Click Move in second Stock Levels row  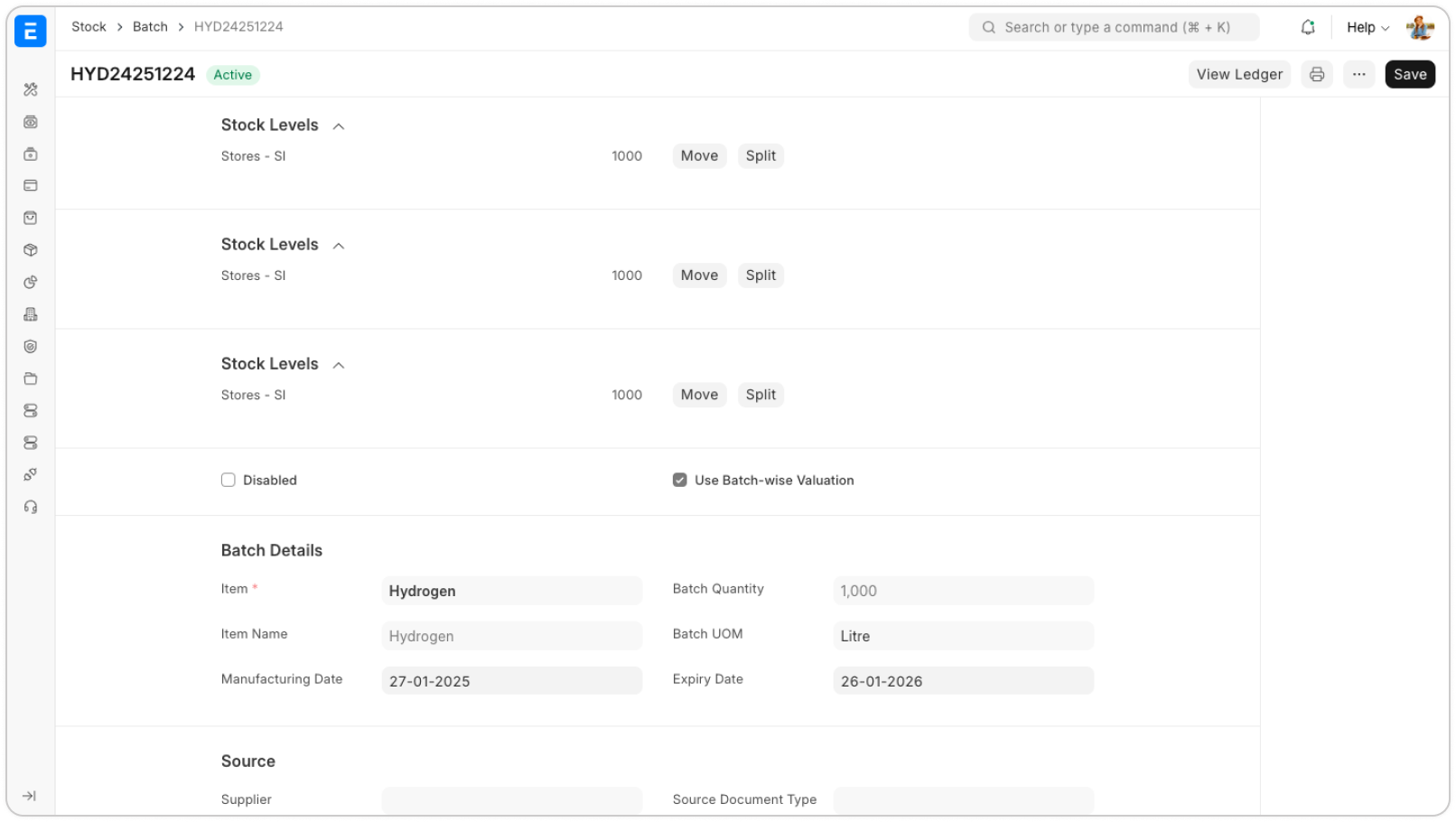click(x=699, y=276)
